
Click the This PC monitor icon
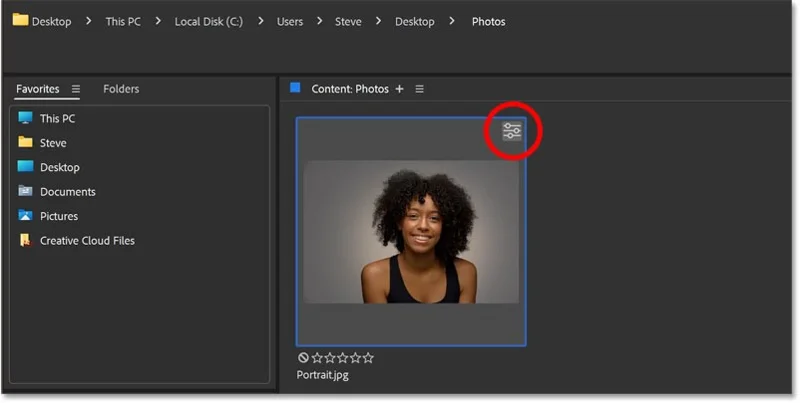[25, 118]
